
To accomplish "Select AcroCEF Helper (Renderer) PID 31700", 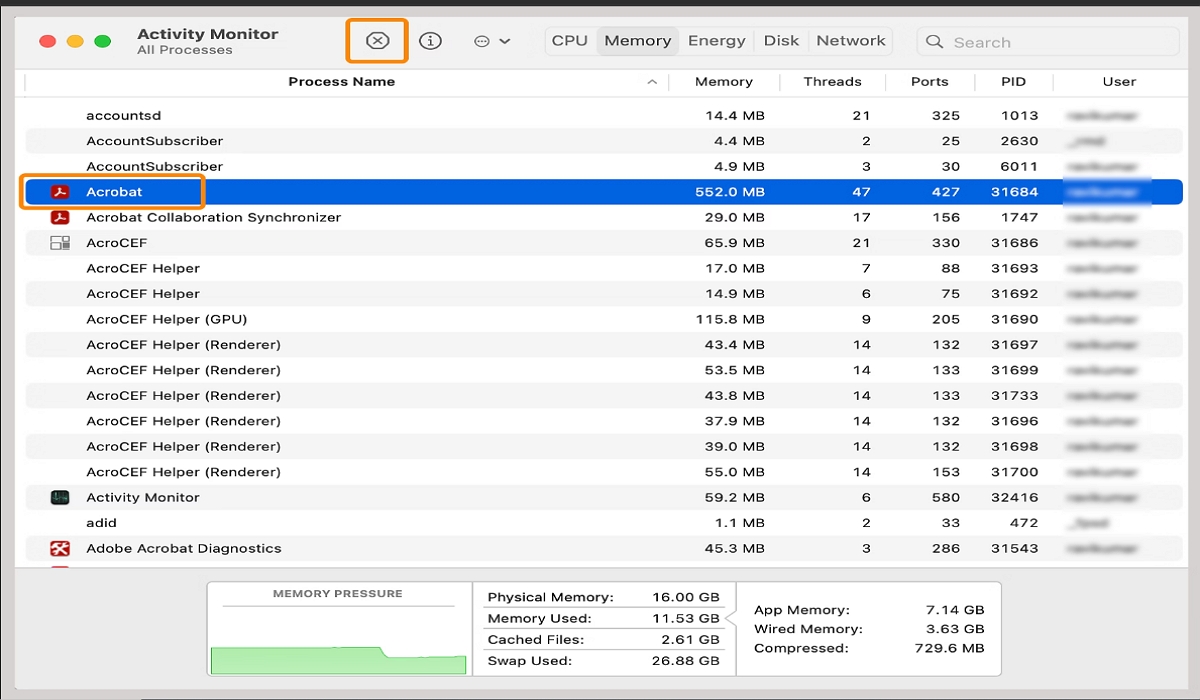I will coord(604,472).
